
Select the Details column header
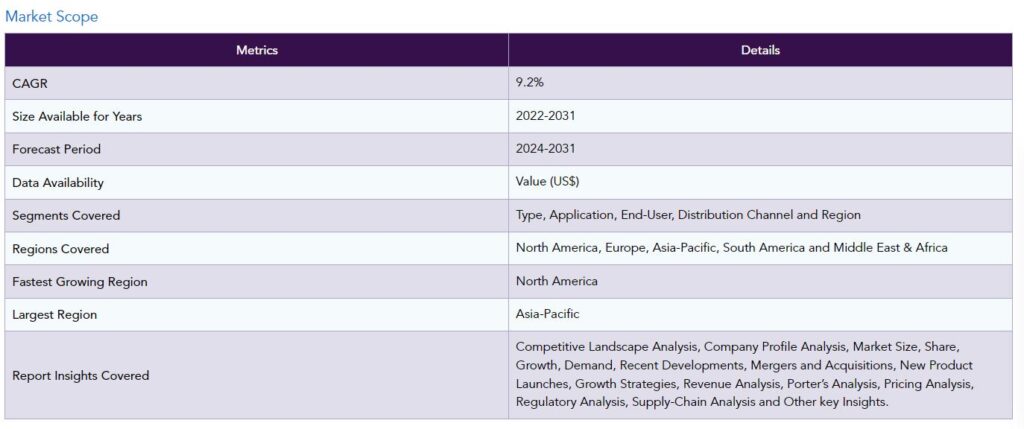point(760,50)
